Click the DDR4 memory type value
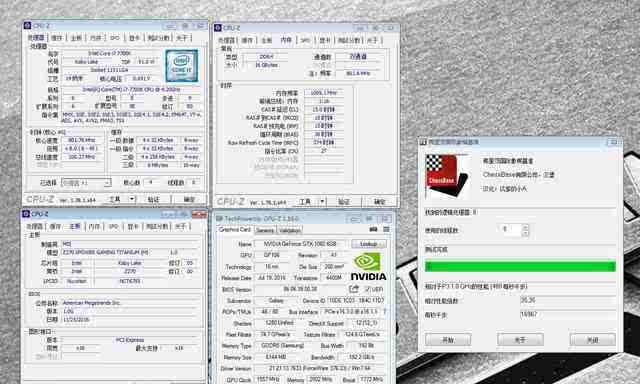This screenshot has height=384, width=640. click(266, 57)
